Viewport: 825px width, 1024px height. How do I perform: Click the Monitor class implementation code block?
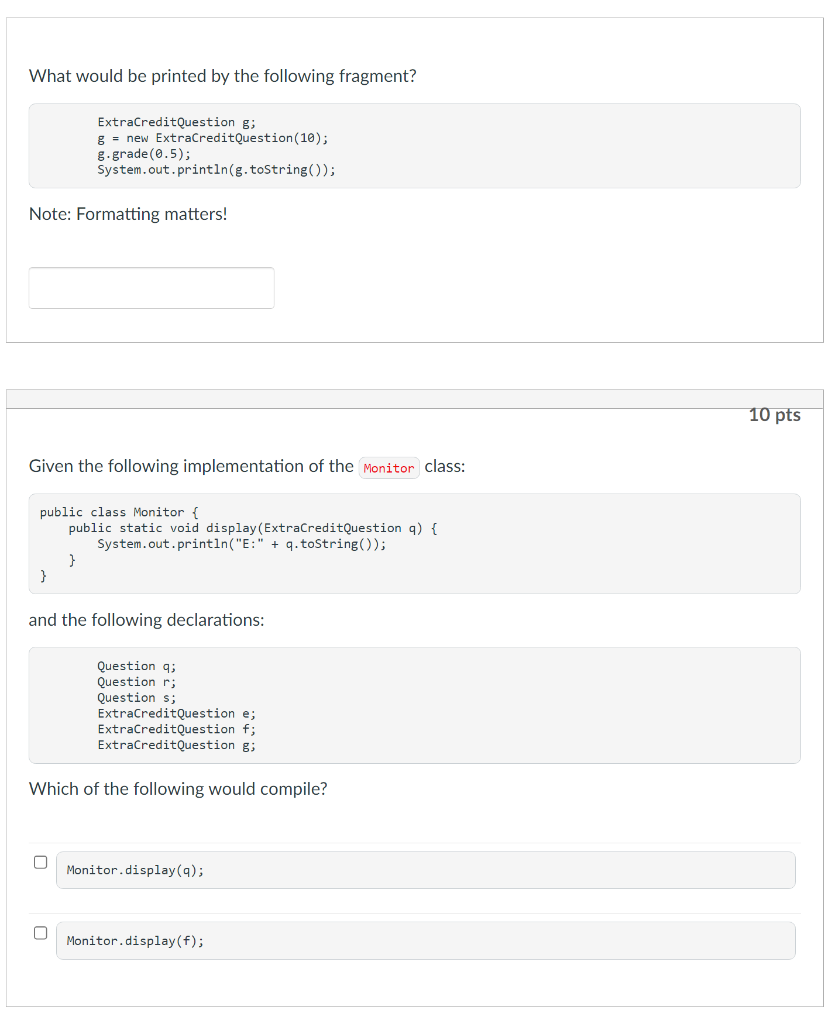[x=414, y=543]
